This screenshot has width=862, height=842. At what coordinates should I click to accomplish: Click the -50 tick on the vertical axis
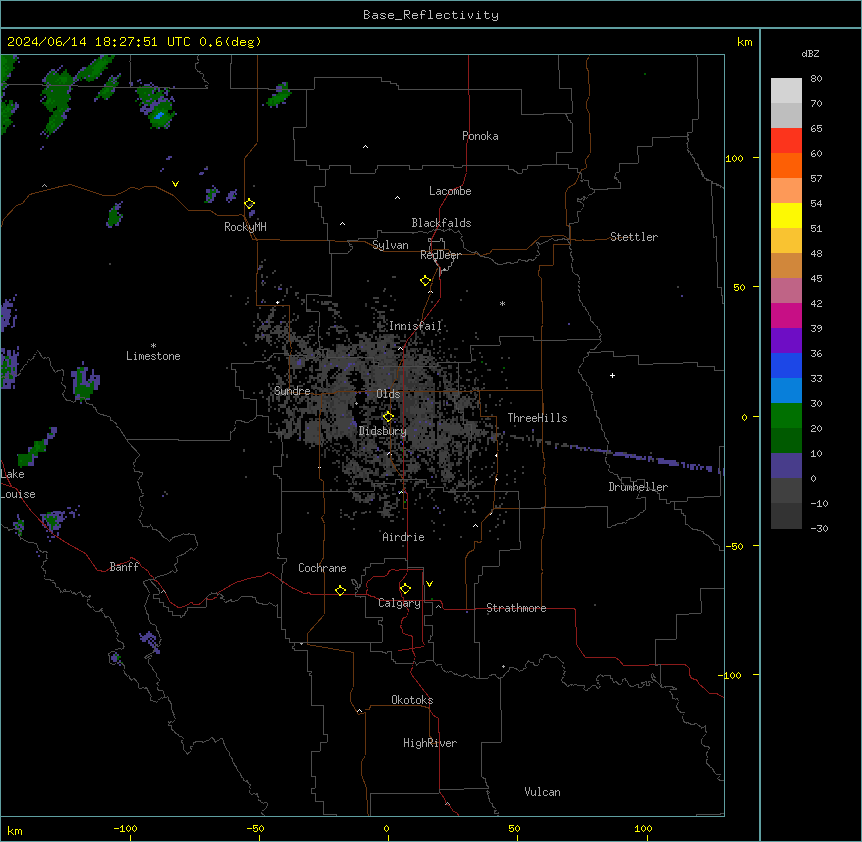[734, 546]
